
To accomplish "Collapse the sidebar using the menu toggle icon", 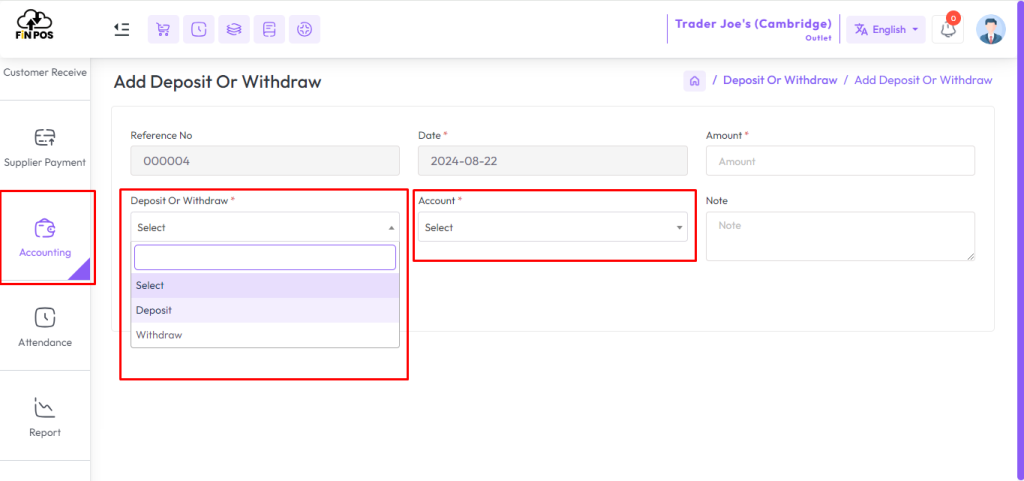I will coord(121,29).
